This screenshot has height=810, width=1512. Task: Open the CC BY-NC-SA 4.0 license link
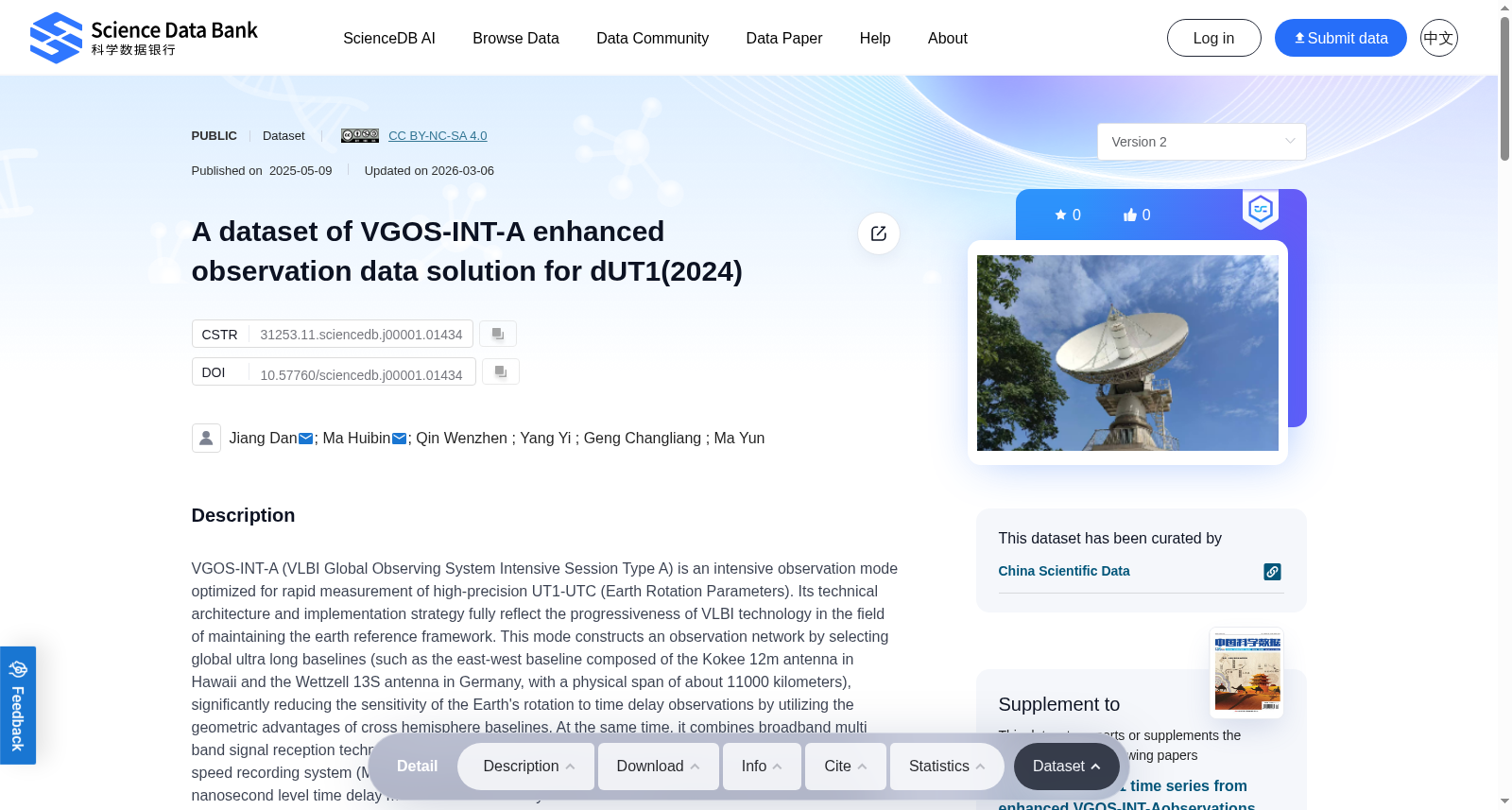(x=438, y=136)
